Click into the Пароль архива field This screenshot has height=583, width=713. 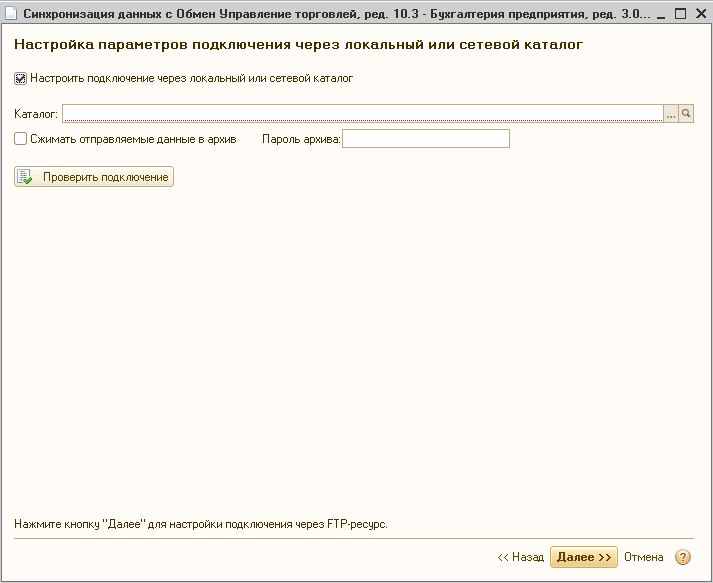(x=425, y=139)
